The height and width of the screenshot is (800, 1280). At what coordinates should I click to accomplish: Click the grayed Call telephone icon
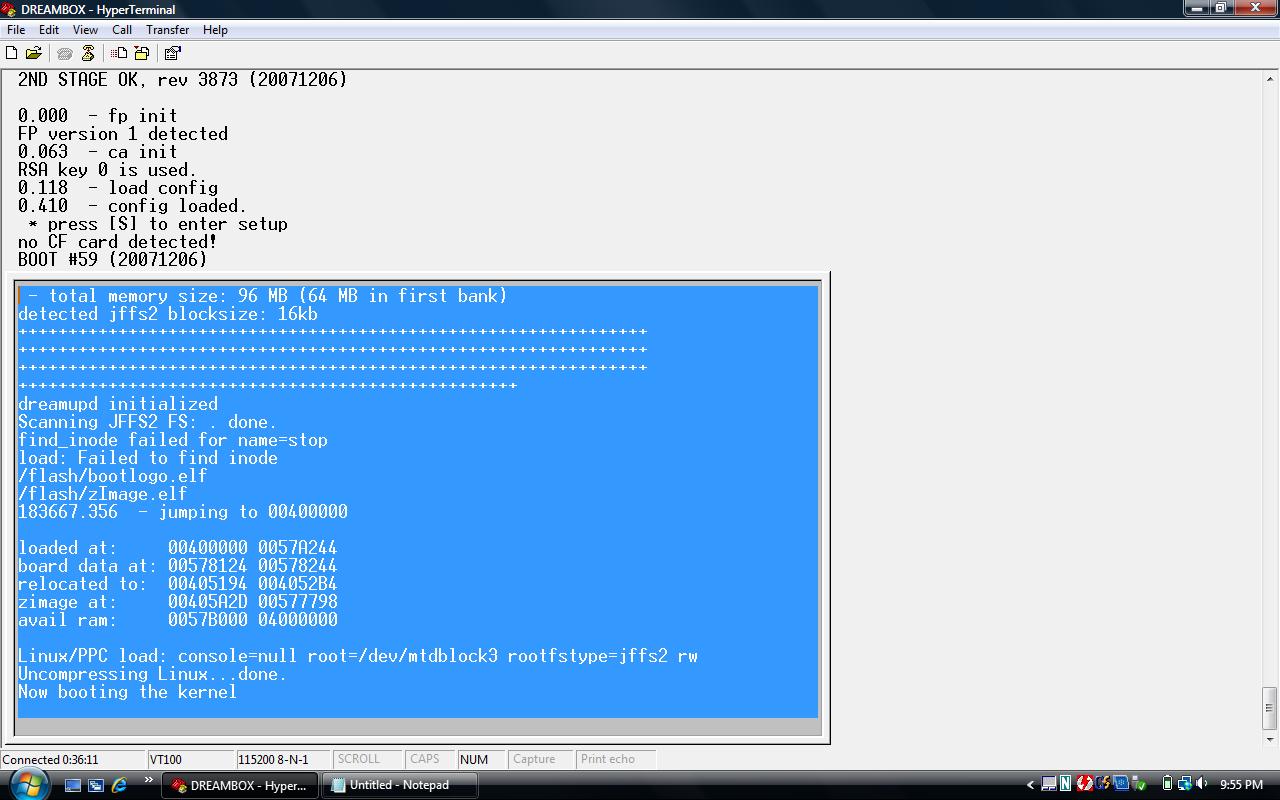[x=65, y=53]
